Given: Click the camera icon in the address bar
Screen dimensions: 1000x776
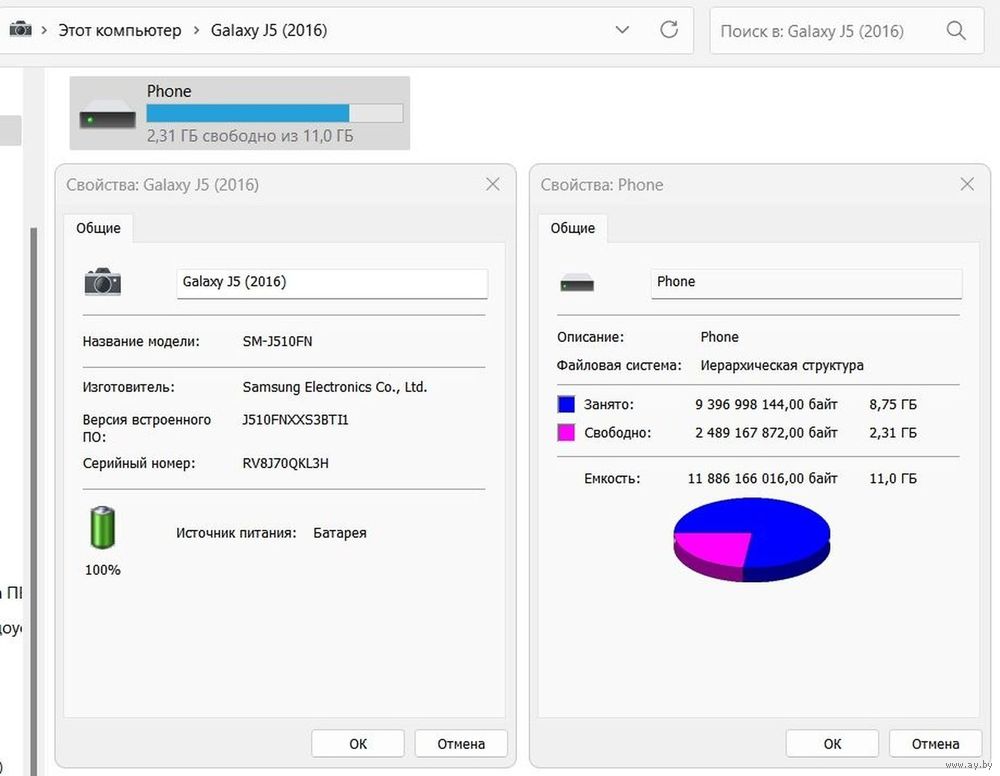Looking at the screenshot, I should click(x=19, y=30).
